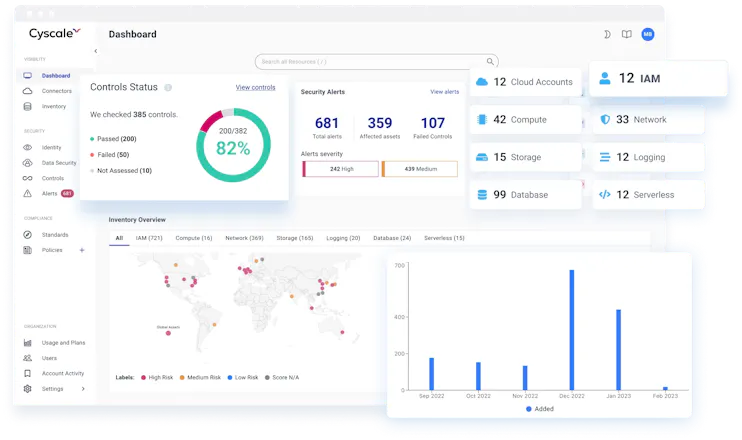742x440 pixels.
Task: Toggle Medium Risk map label
Action: click(x=200, y=378)
